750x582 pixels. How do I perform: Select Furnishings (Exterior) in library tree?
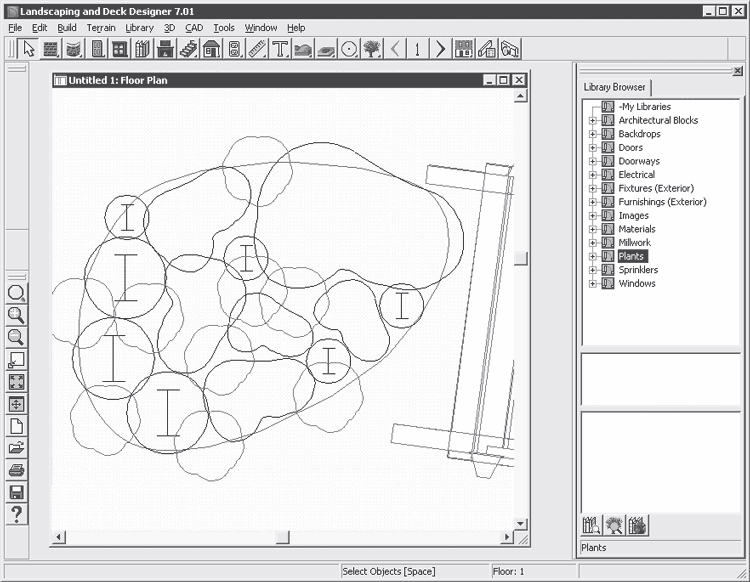click(661, 202)
